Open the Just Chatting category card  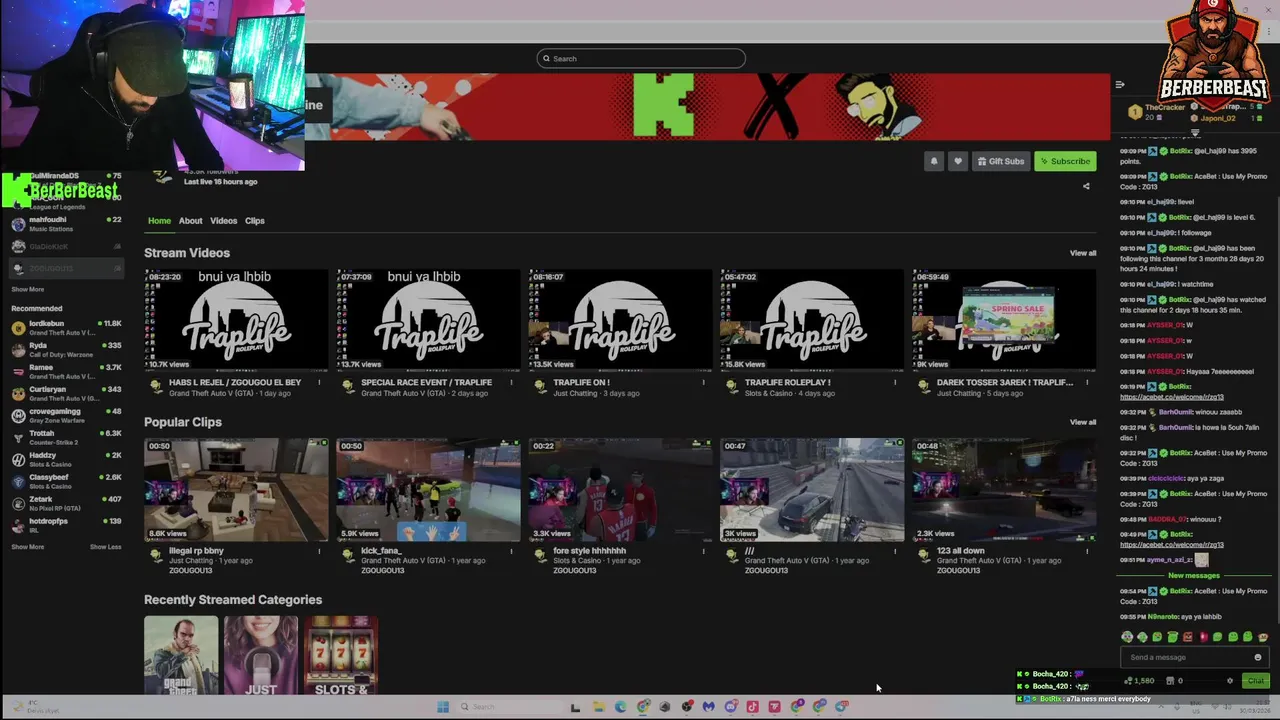(x=261, y=655)
